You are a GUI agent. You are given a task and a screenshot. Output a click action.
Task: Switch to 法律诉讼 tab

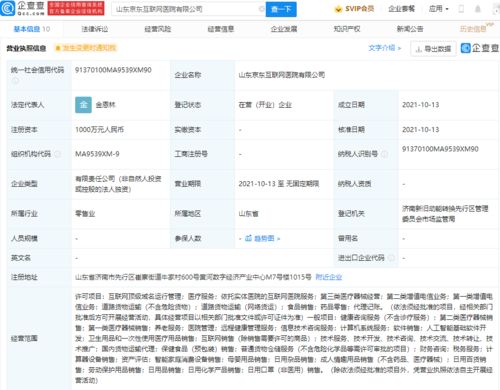pos(95,29)
